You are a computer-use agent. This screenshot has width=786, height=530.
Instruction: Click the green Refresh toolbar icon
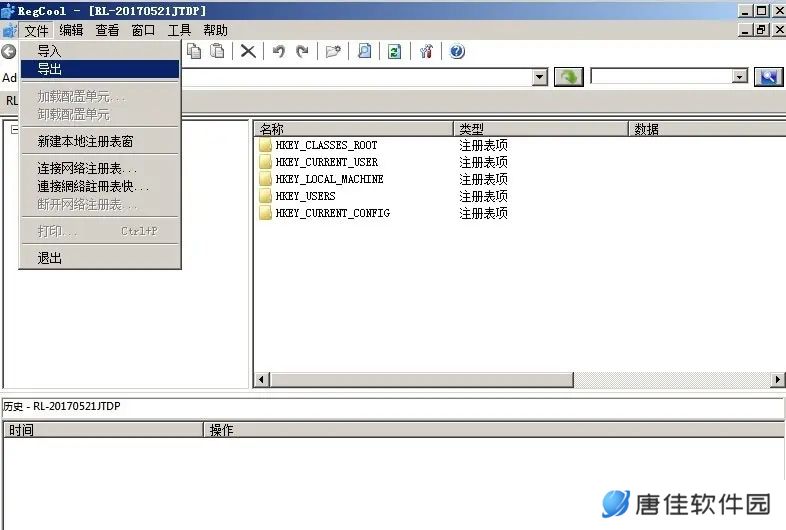(x=395, y=51)
